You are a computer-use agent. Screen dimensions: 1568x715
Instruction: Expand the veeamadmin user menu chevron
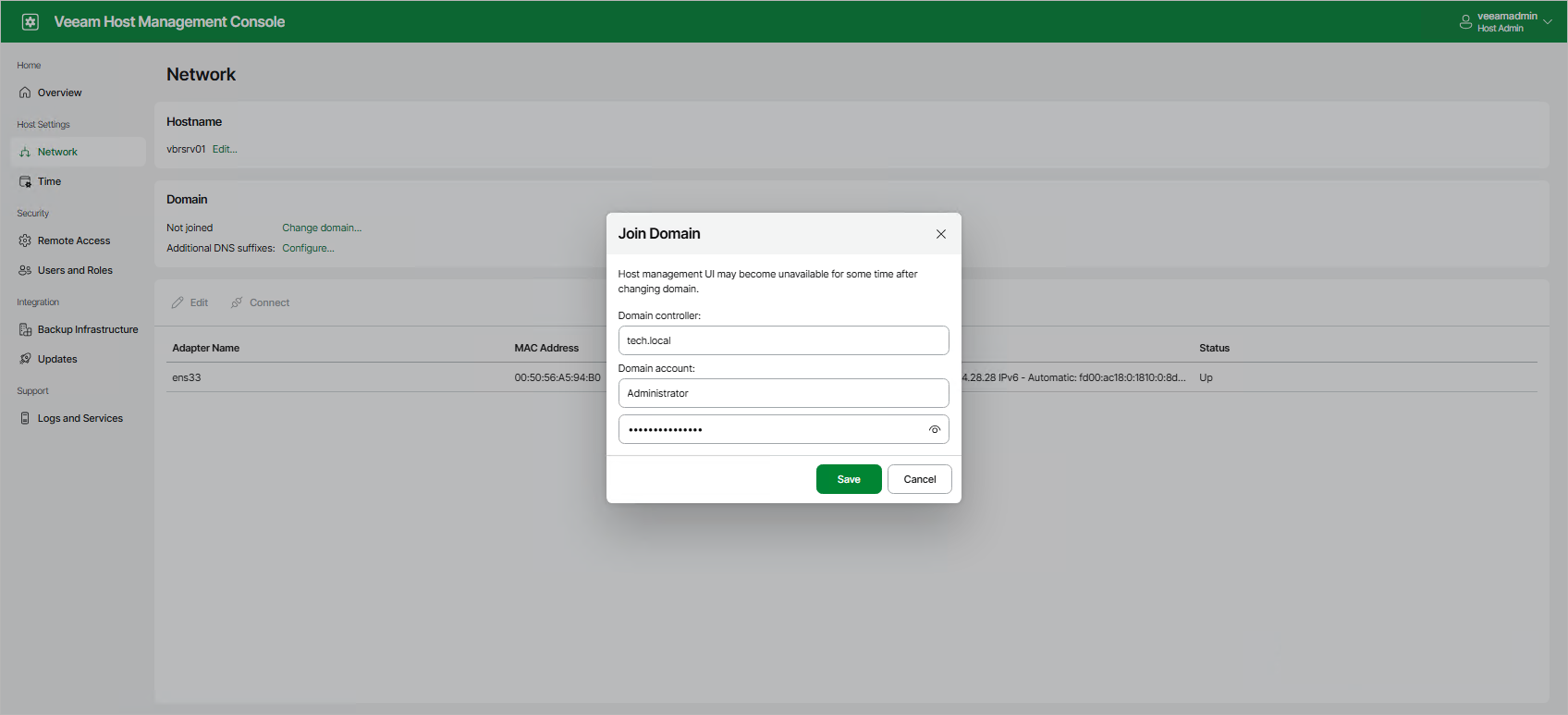pos(1548,21)
